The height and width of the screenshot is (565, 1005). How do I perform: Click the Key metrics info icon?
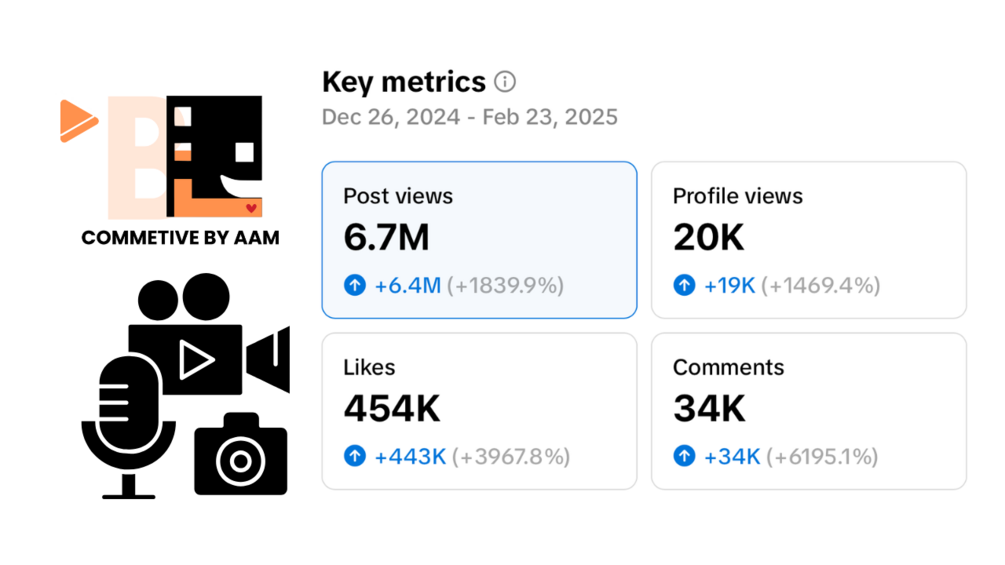tap(506, 82)
